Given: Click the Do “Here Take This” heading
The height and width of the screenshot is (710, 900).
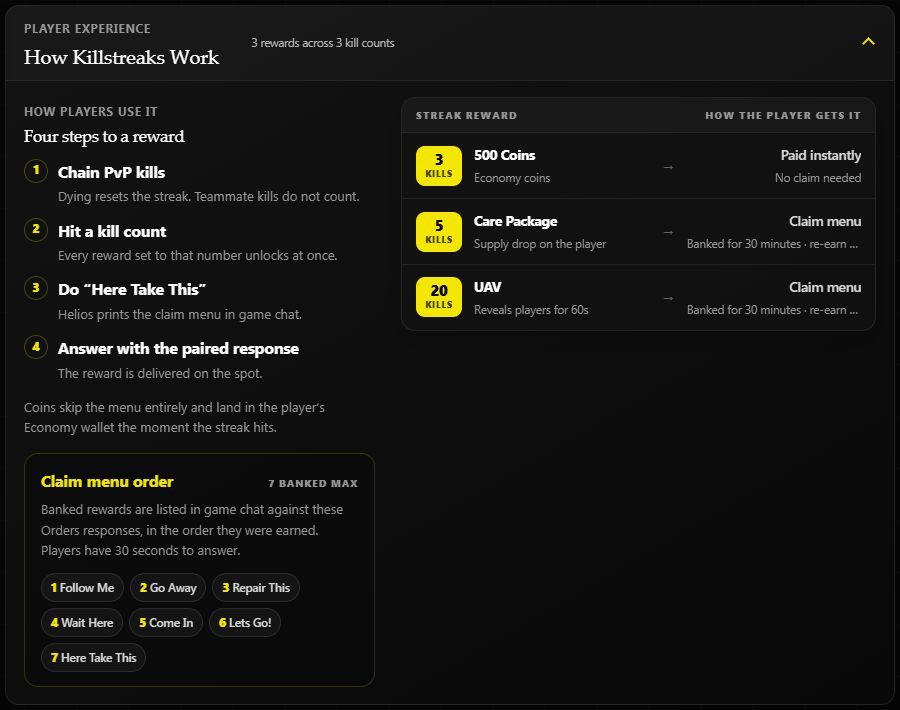Looking at the screenshot, I should 131,289.
